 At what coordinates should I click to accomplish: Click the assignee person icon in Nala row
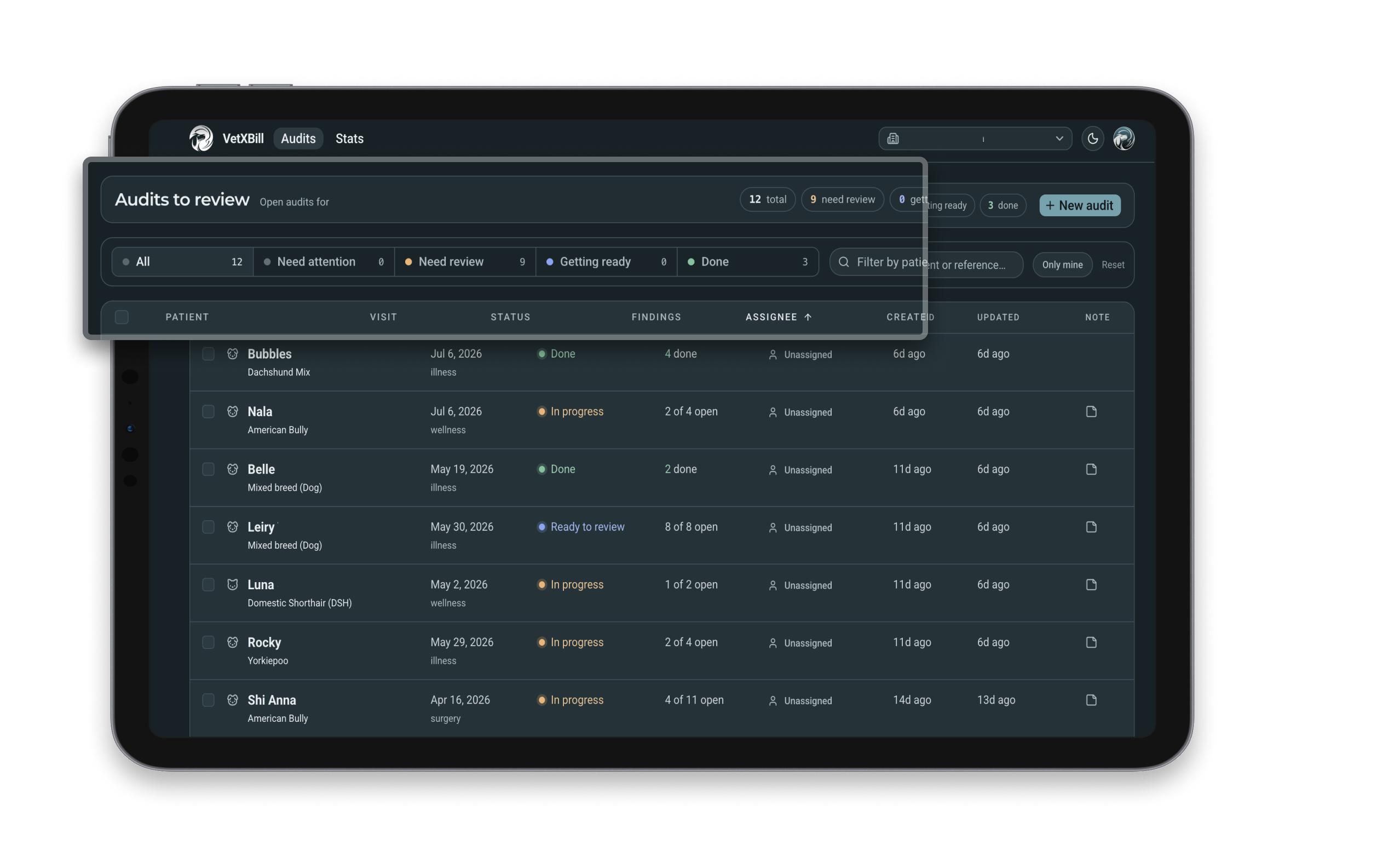tap(773, 412)
